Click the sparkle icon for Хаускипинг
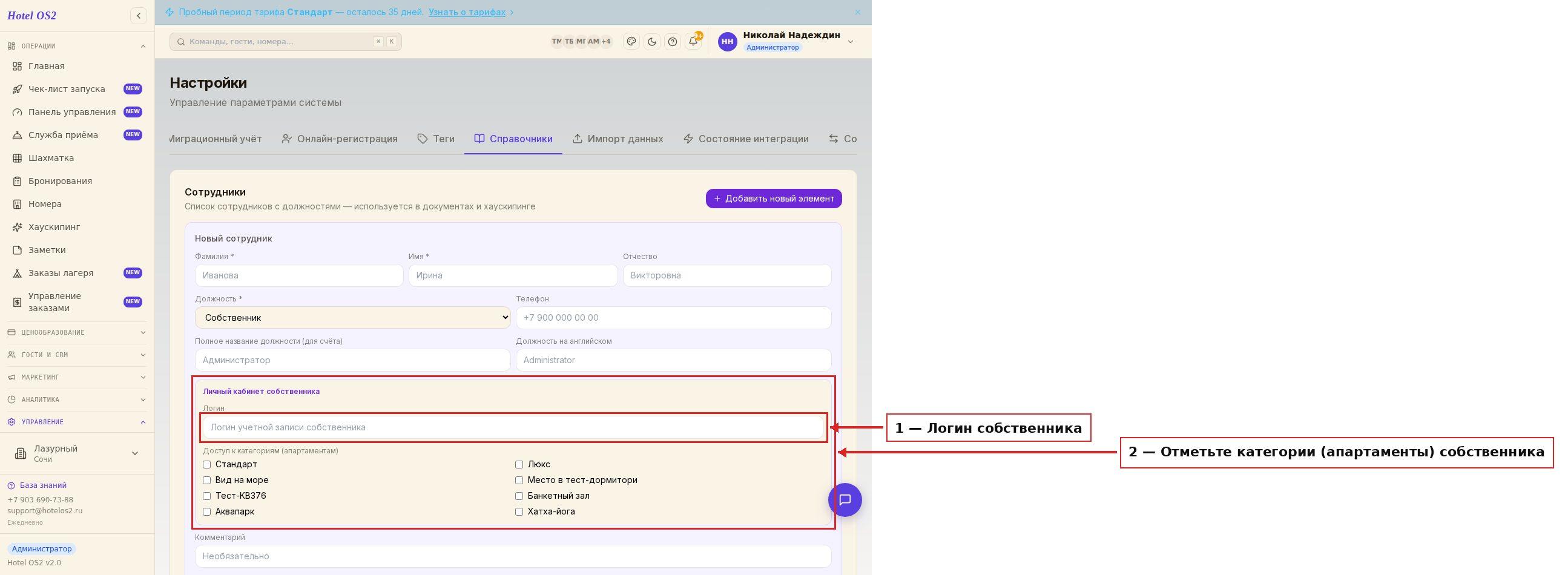Image resolution: width=1568 pixels, height=575 pixels. [17, 227]
